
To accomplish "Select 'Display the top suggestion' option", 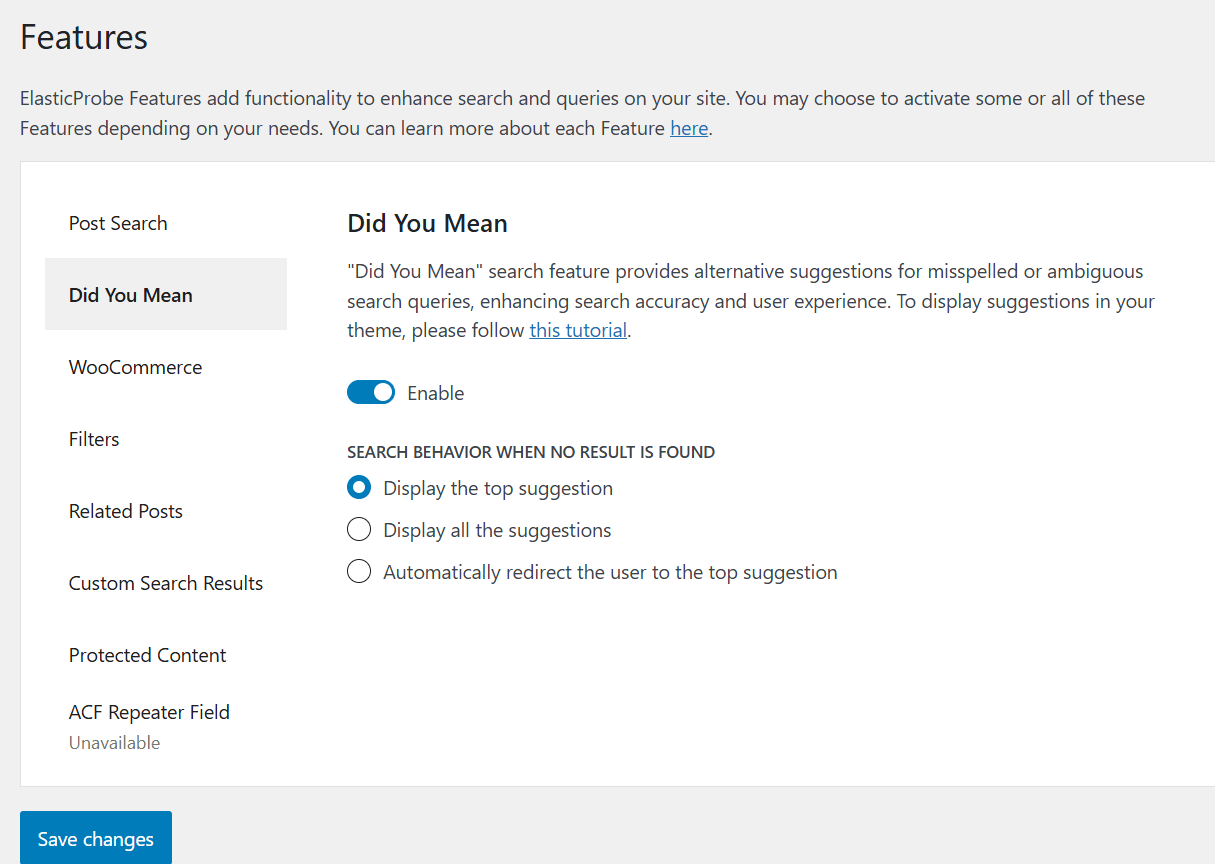I will pyautogui.click(x=359, y=487).
